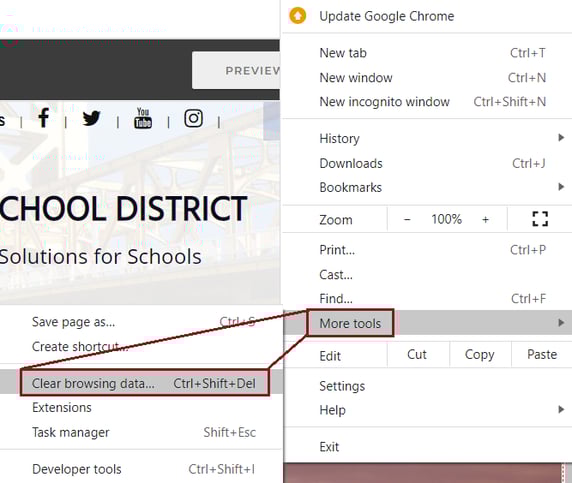Screen dimensions: 572x483
Task: Click the Paste edit button
Action: (542, 354)
